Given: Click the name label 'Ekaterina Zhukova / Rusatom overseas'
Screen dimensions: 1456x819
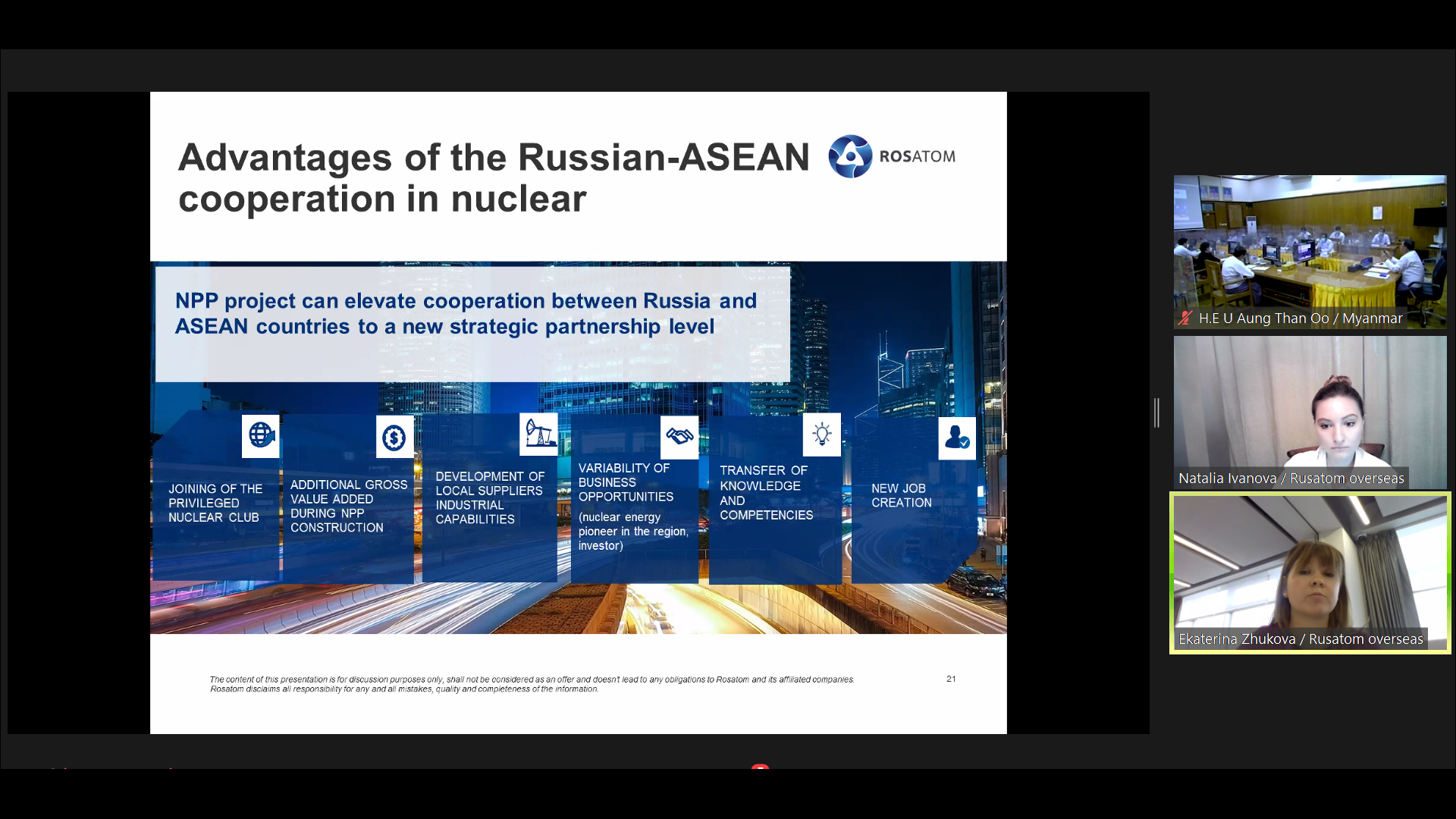Looking at the screenshot, I should click(x=1301, y=639).
